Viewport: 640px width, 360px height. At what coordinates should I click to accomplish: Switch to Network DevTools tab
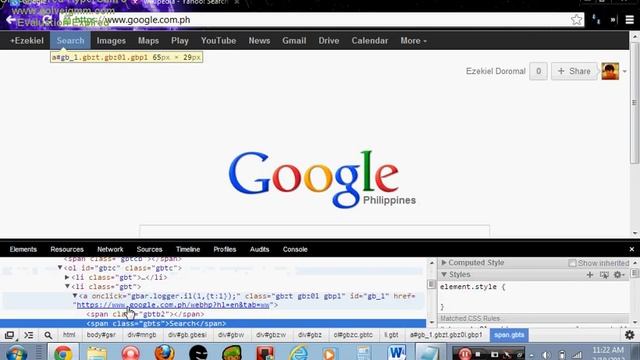coord(110,249)
